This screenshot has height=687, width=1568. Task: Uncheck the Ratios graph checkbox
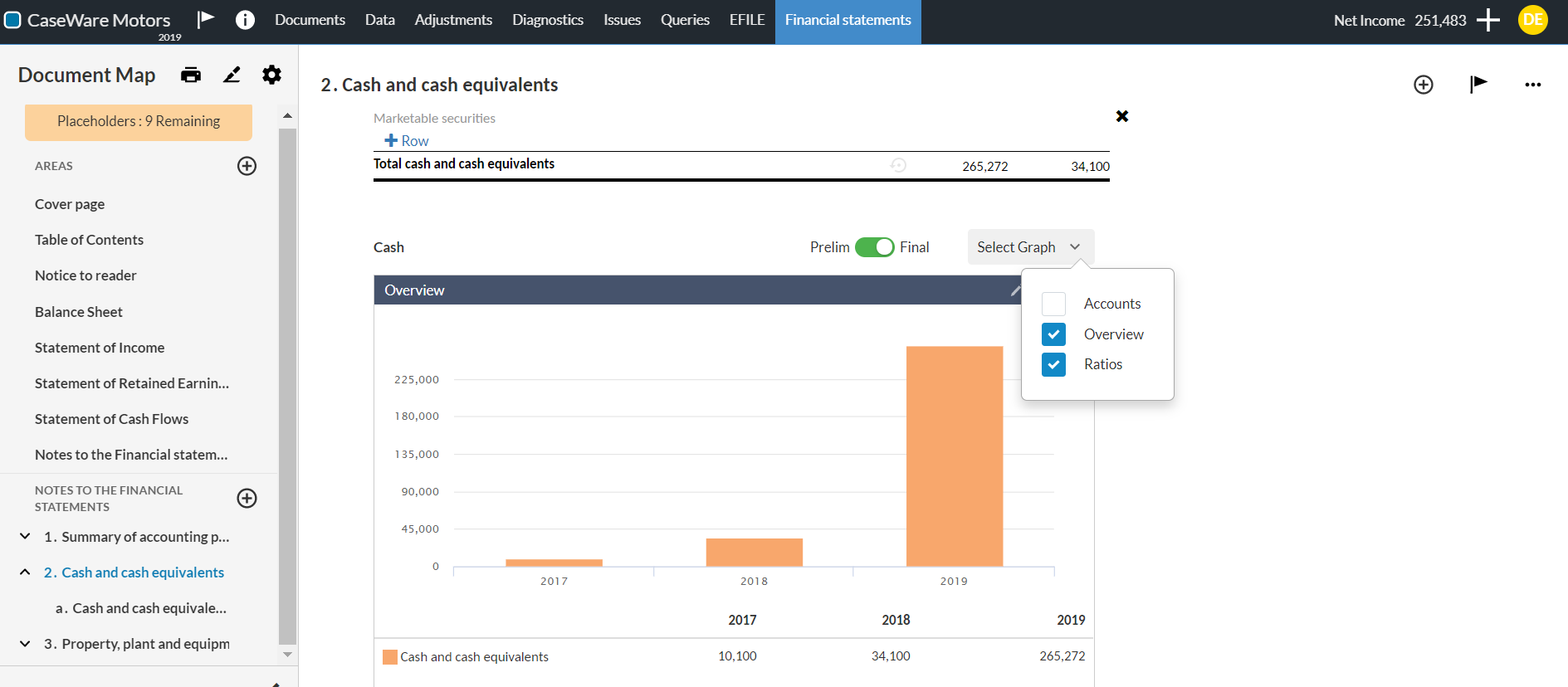pos(1053,365)
